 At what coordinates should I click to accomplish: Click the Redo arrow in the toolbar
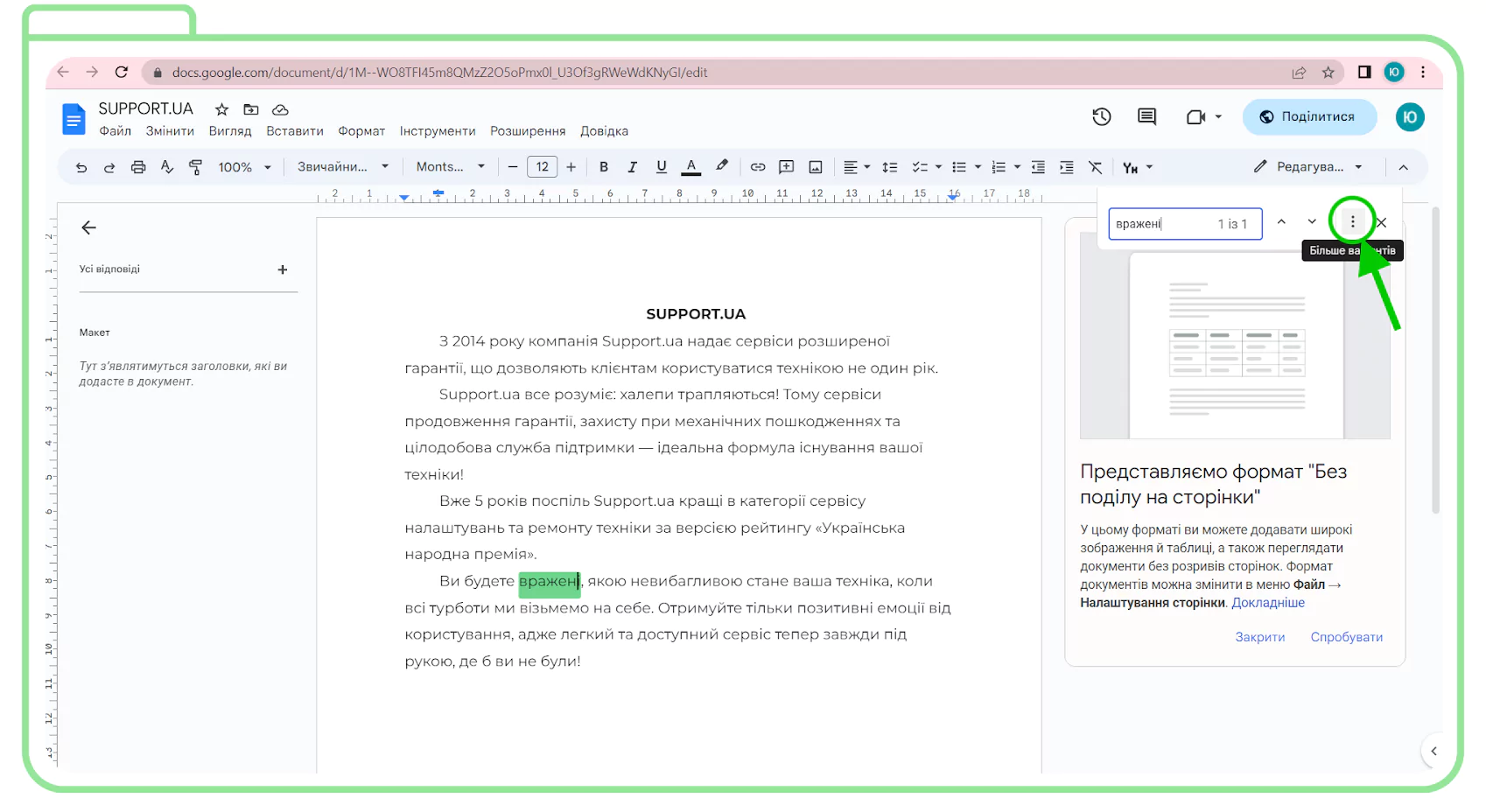click(x=109, y=167)
